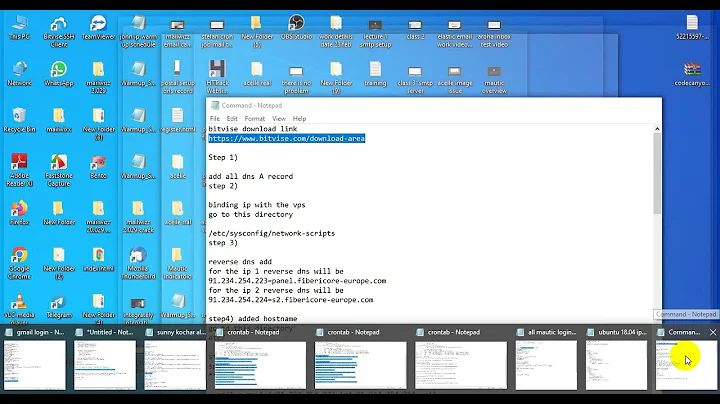Screen dimensions: 720x404
Task: Select the 52215597 text file icon
Action: [692, 28]
